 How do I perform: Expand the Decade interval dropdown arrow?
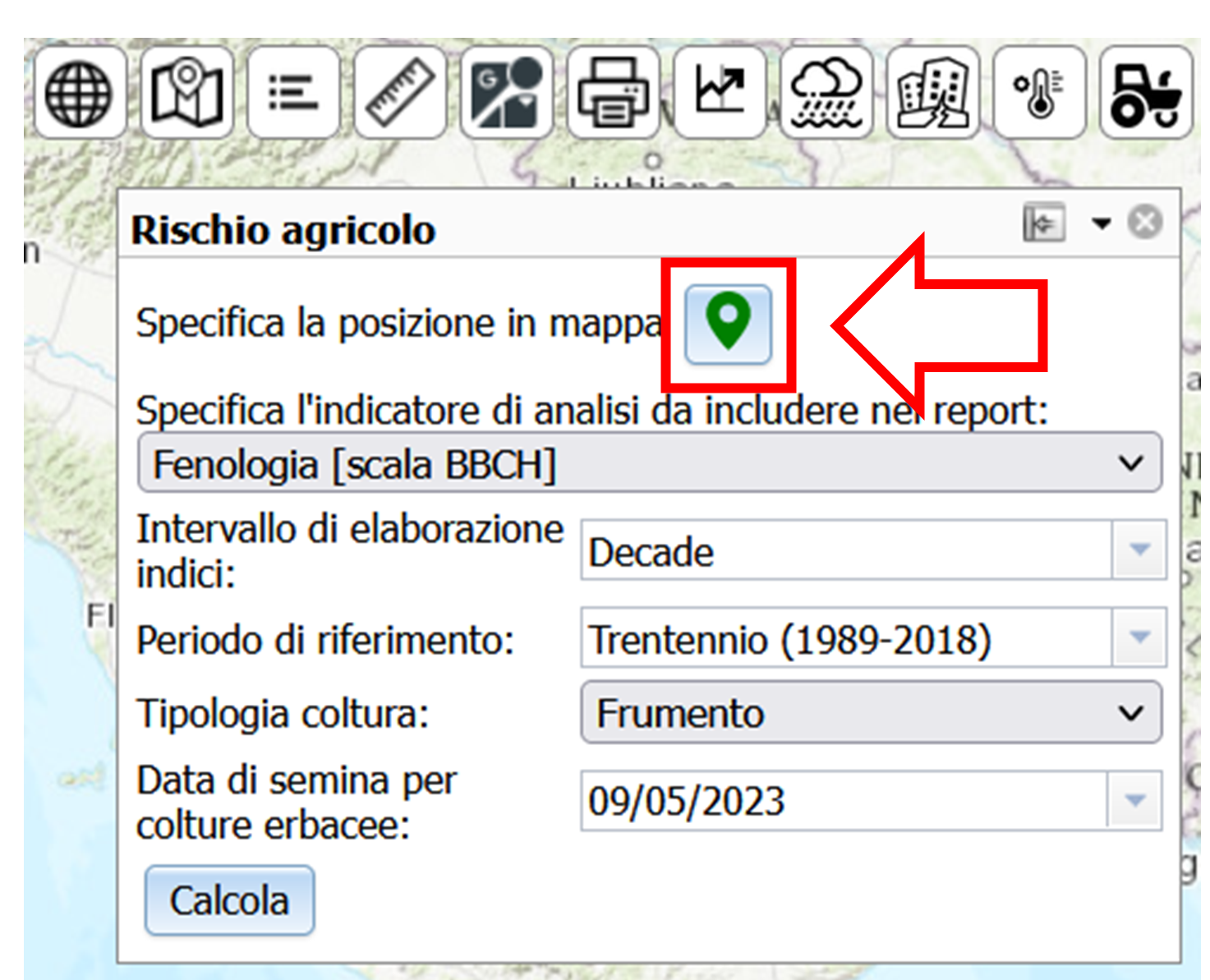point(1139,550)
